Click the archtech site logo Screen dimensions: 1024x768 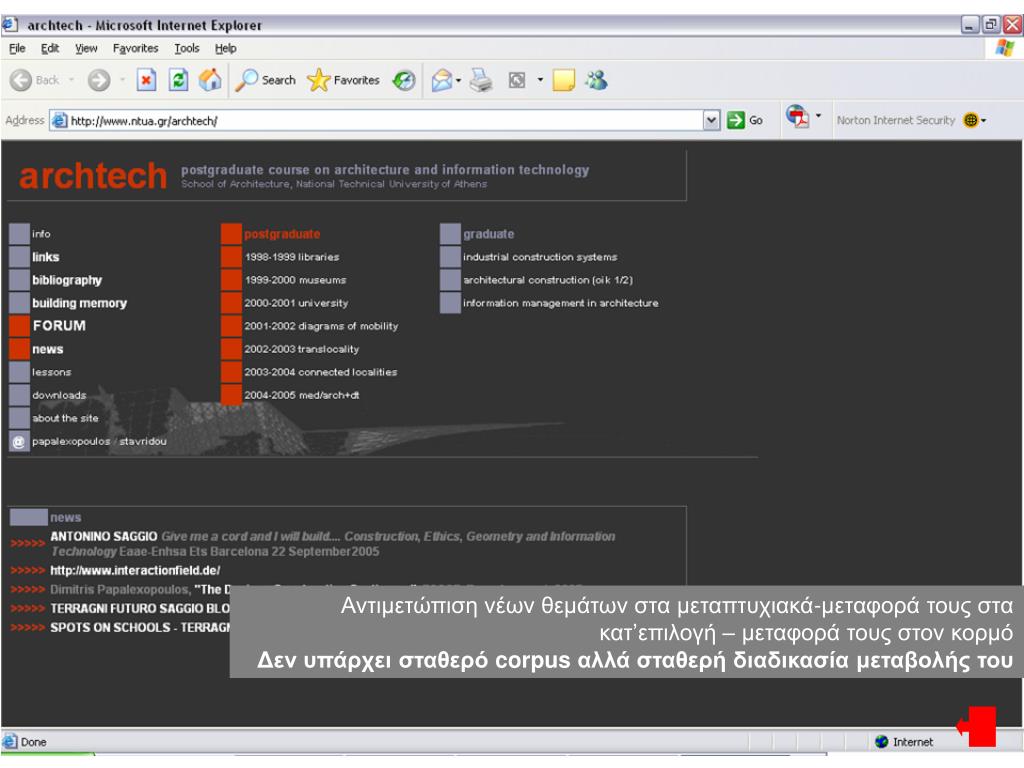click(x=93, y=176)
